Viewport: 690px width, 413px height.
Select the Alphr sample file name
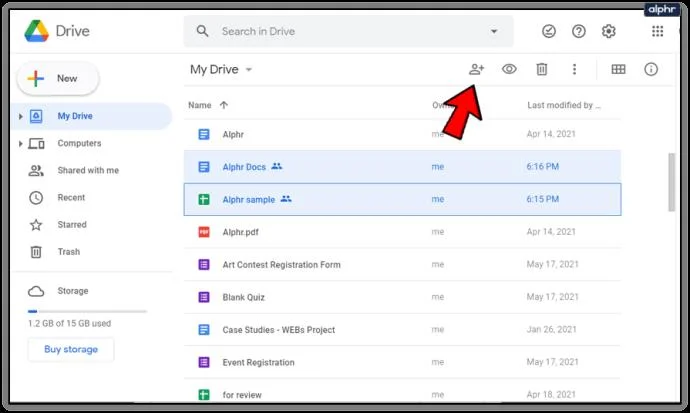[x=249, y=200]
